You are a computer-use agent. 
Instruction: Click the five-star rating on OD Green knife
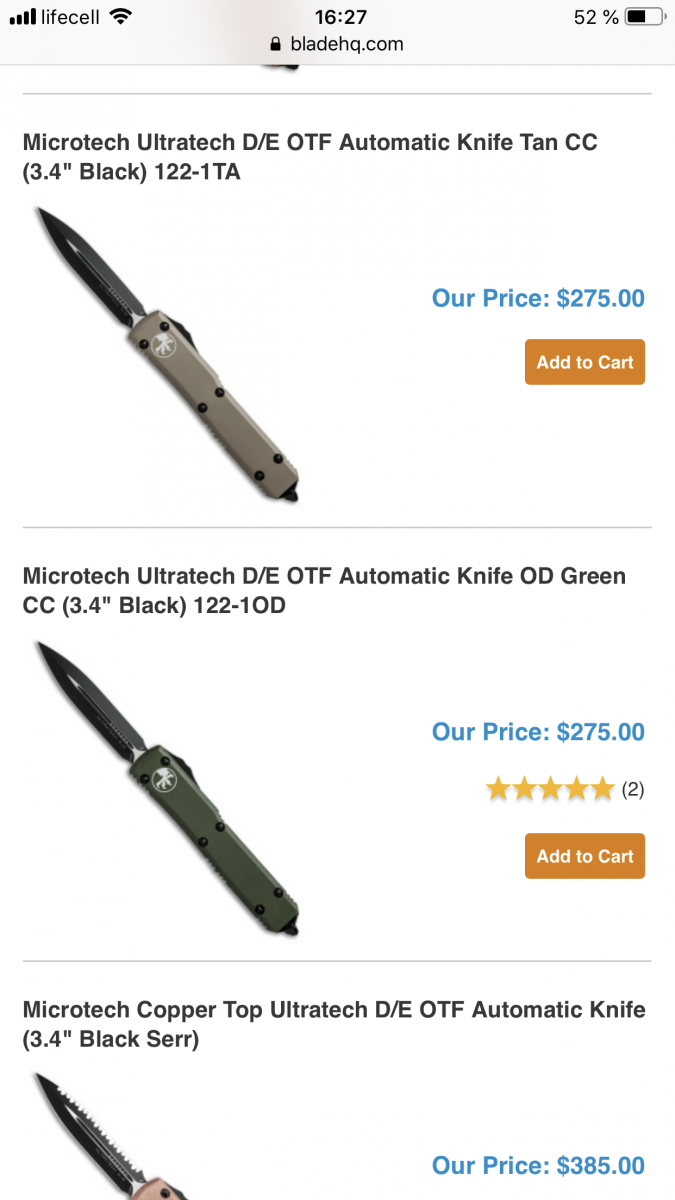[550, 789]
